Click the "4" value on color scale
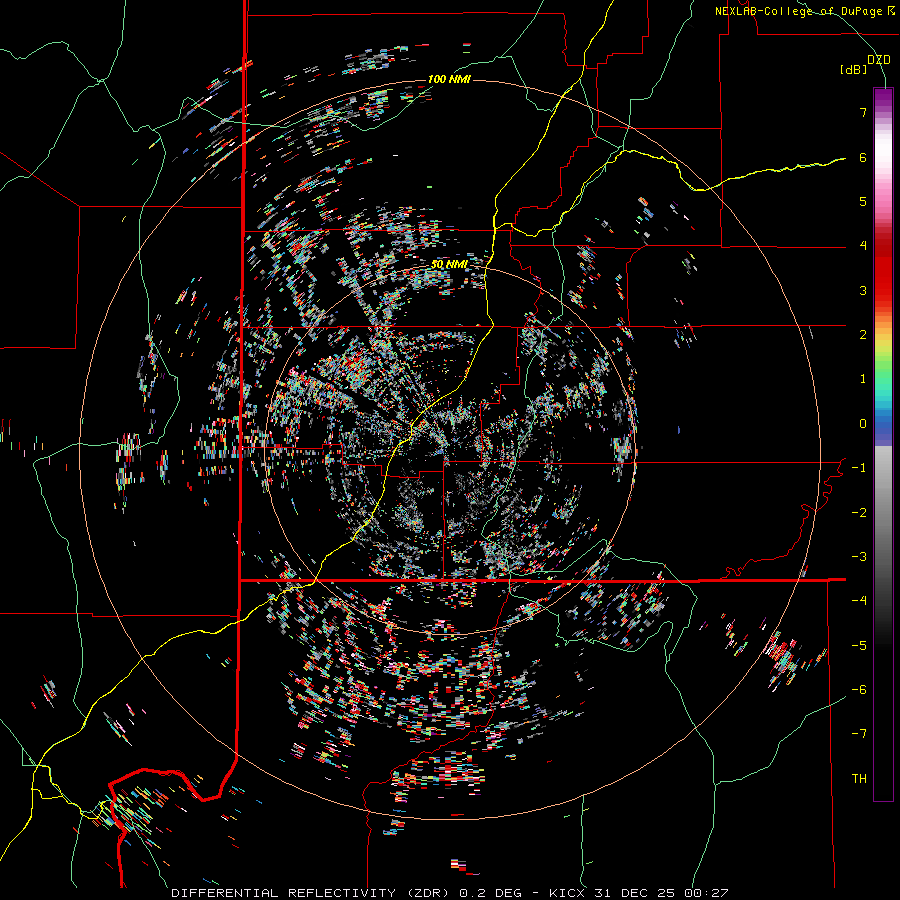This screenshot has width=900, height=900. tap(863, 246)
